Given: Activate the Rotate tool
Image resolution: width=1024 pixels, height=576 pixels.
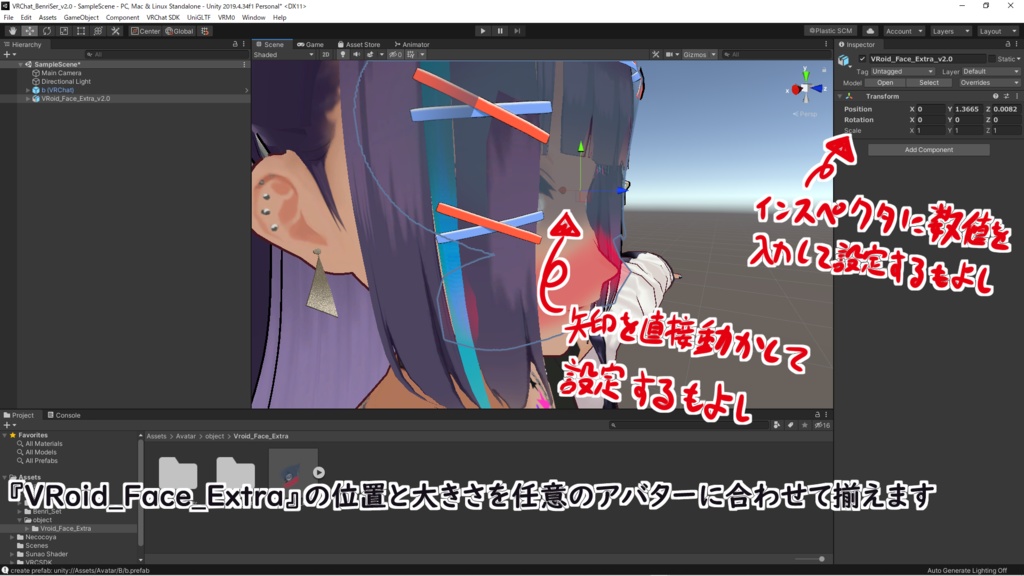Looking at the screenshot, I should click(x=46, y=31).
